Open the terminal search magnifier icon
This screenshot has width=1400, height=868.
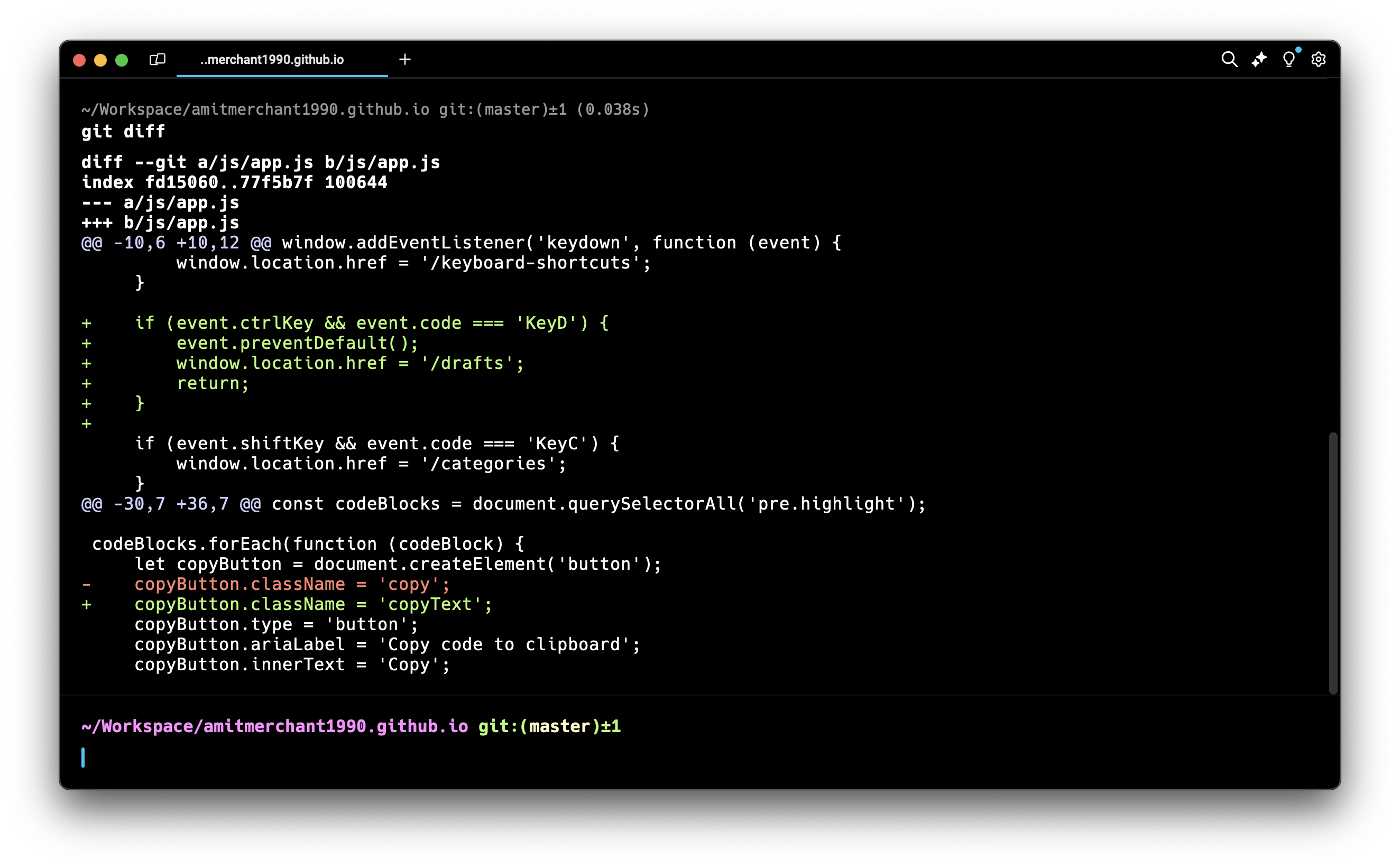tap(1228, 59)
